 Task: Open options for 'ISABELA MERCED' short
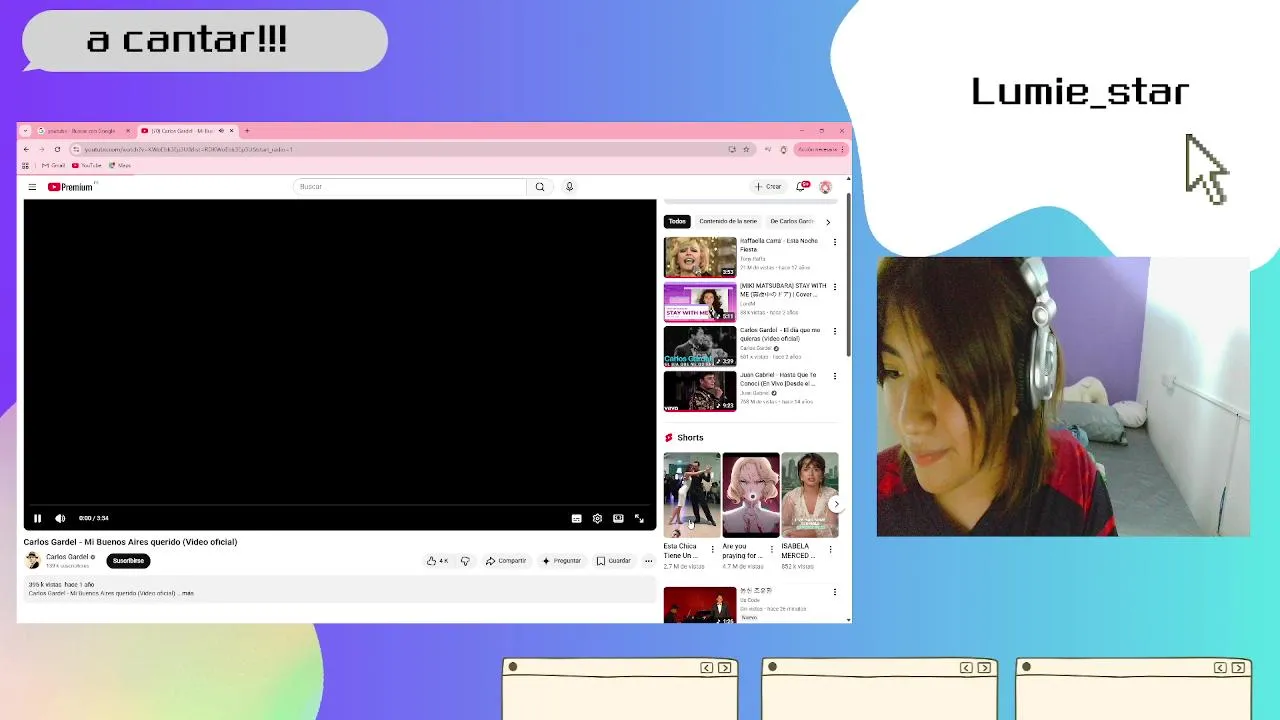click(830, 549)
